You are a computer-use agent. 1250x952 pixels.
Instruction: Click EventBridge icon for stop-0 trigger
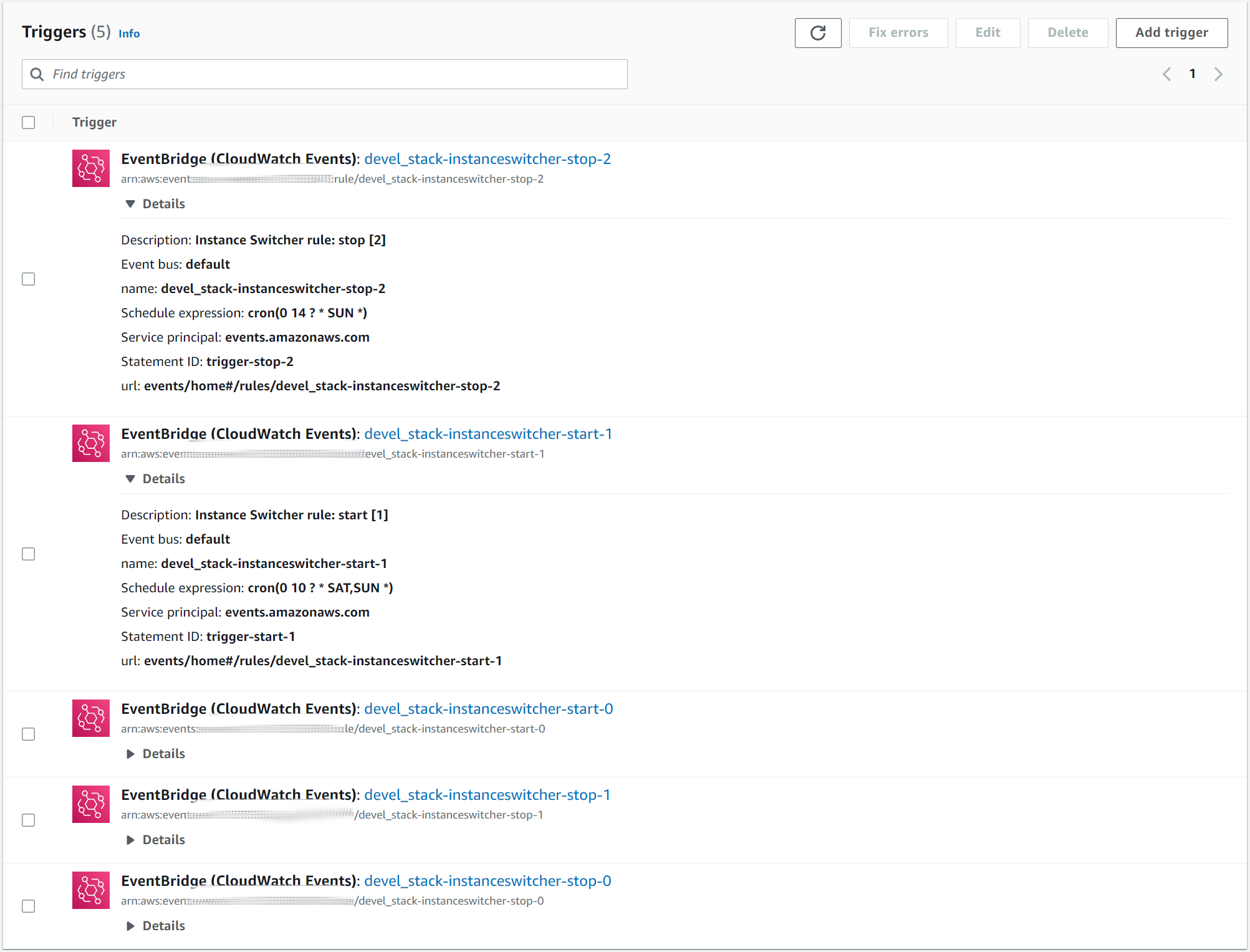[x=91, y=890]
